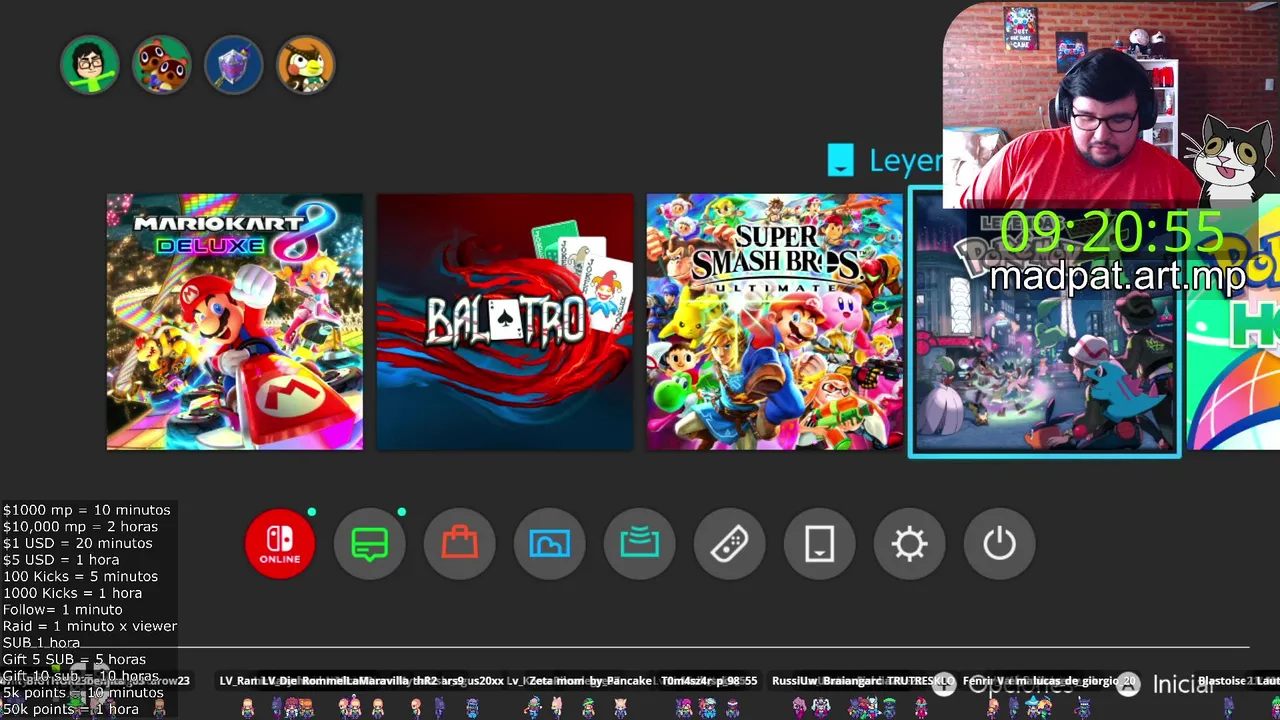This screenshot has width=1280, height=720.
Task: Open the orange Nintendo eShop bag icon
Action: tap(460, 544)
